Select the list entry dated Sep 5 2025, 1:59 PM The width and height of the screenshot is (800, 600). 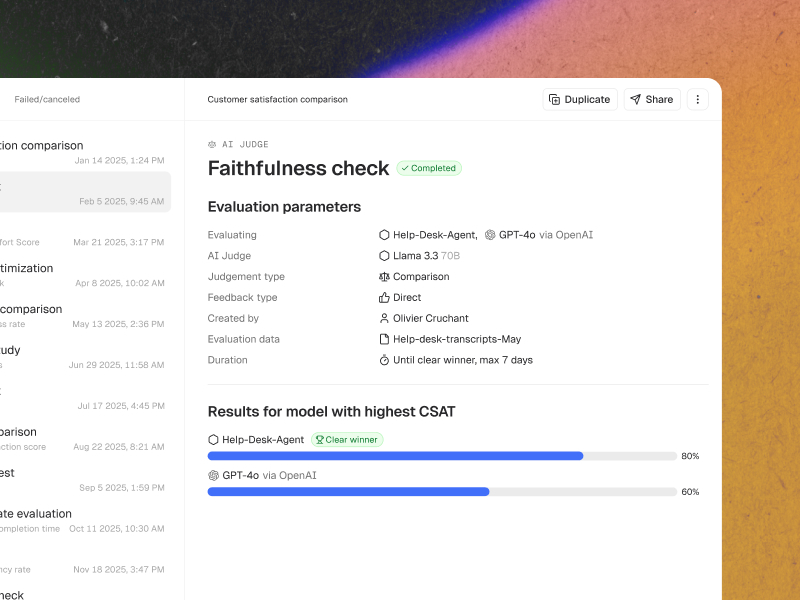84,479
